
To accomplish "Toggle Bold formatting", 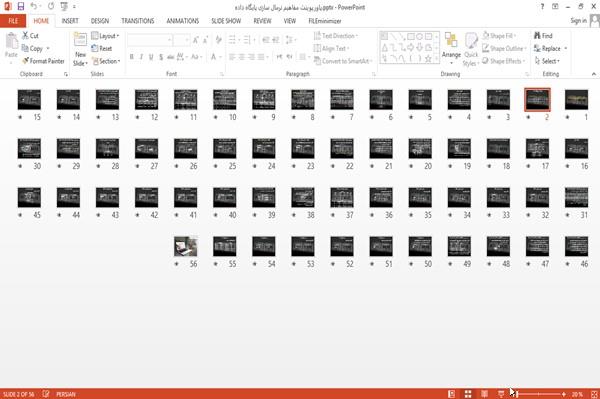I will tap(132, 57).
